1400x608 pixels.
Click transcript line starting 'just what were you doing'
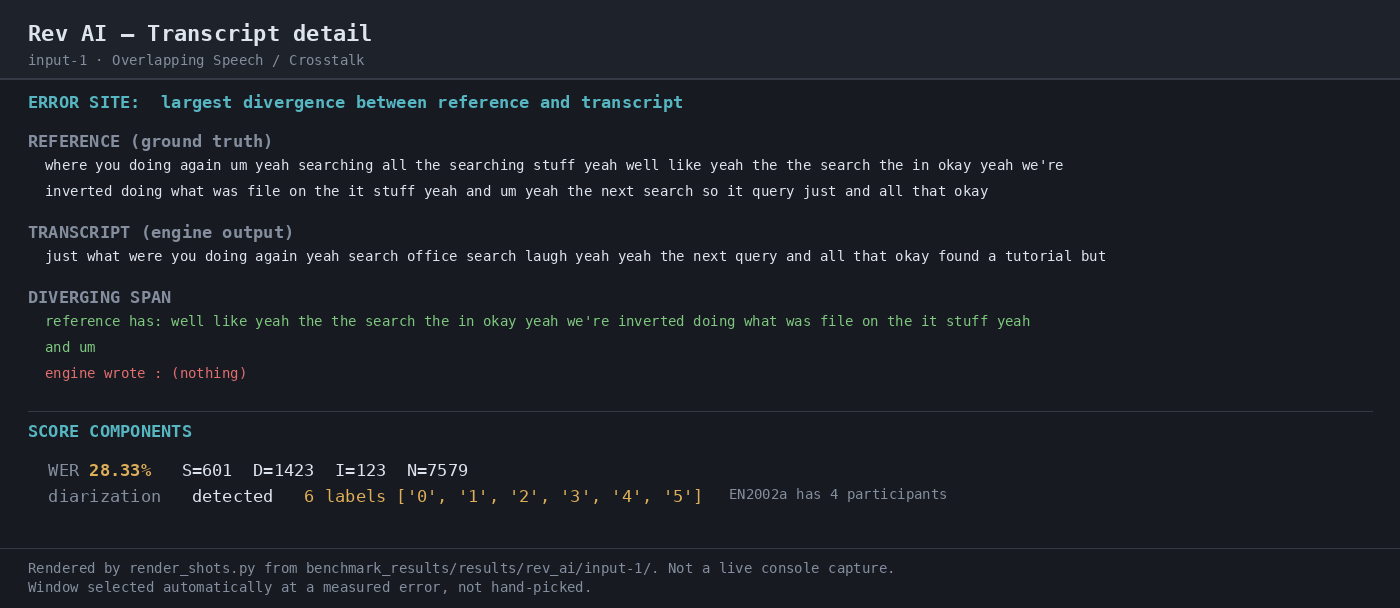pos(575,257)
